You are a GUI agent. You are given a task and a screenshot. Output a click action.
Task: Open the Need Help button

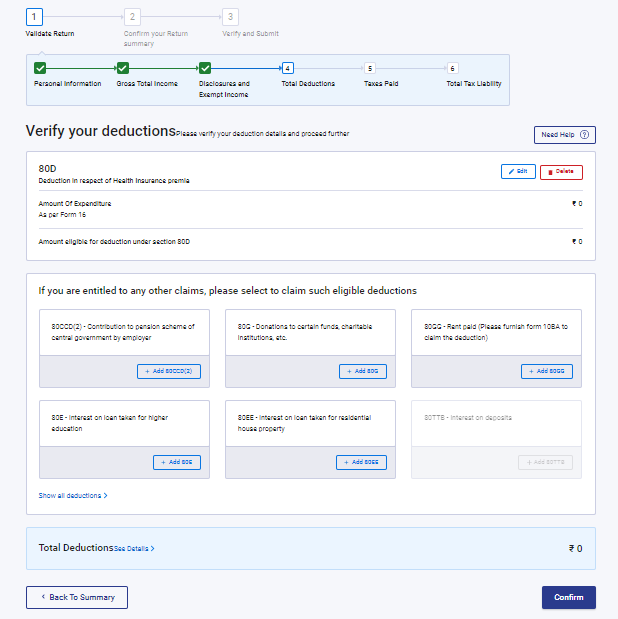click(x=565, y=135)
